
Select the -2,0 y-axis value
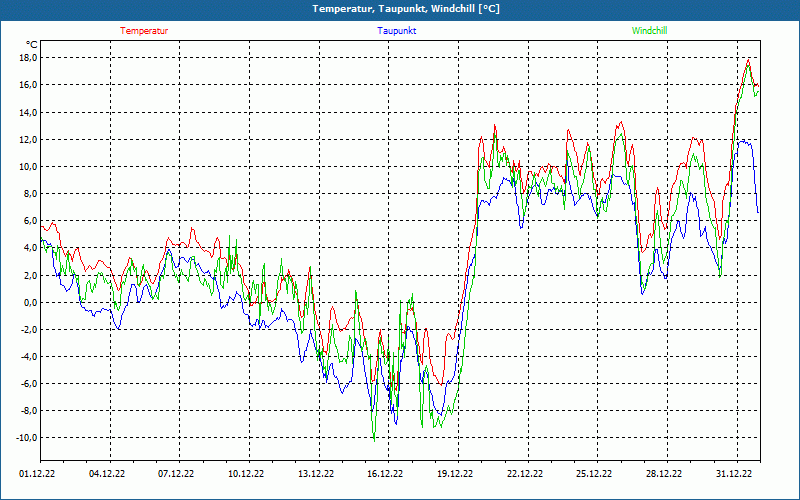point(28,329)
